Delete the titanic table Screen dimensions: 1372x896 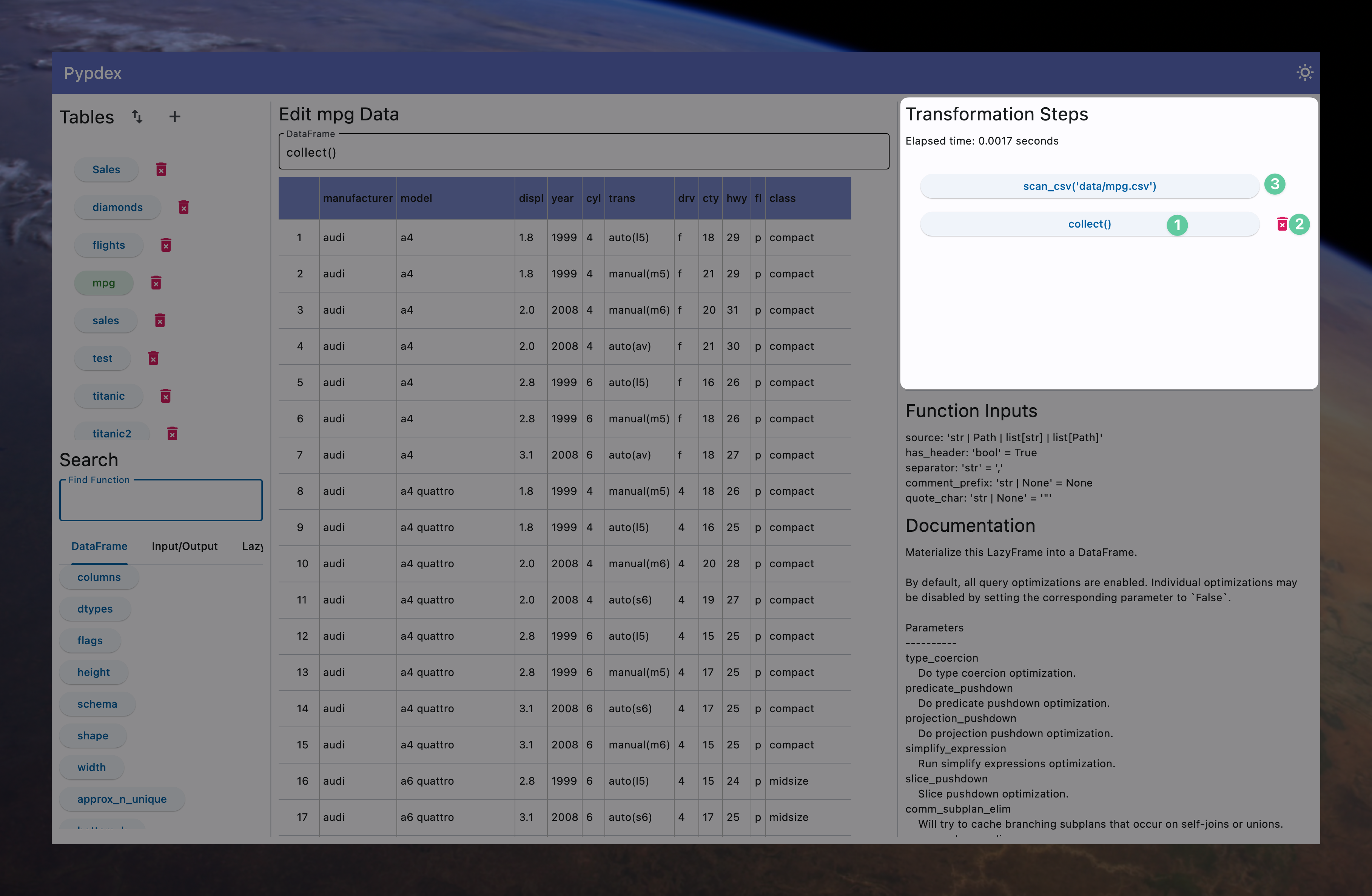coord(165,396)
